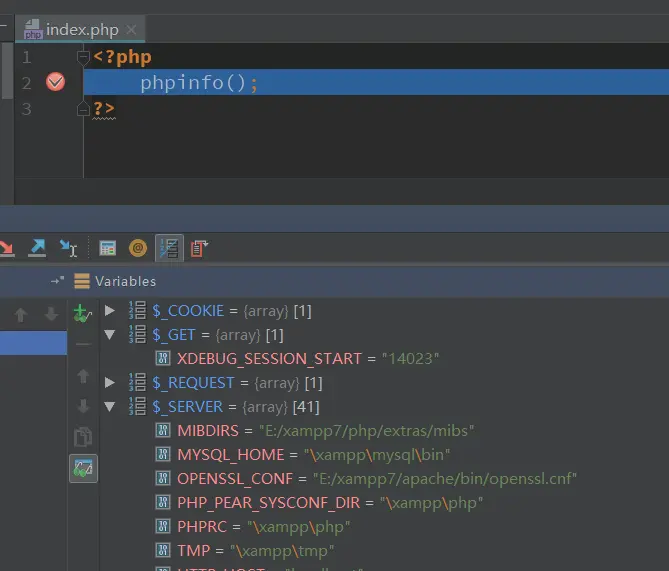Switch to the index.php tab
669x571 pixels.
click(80, 29)
